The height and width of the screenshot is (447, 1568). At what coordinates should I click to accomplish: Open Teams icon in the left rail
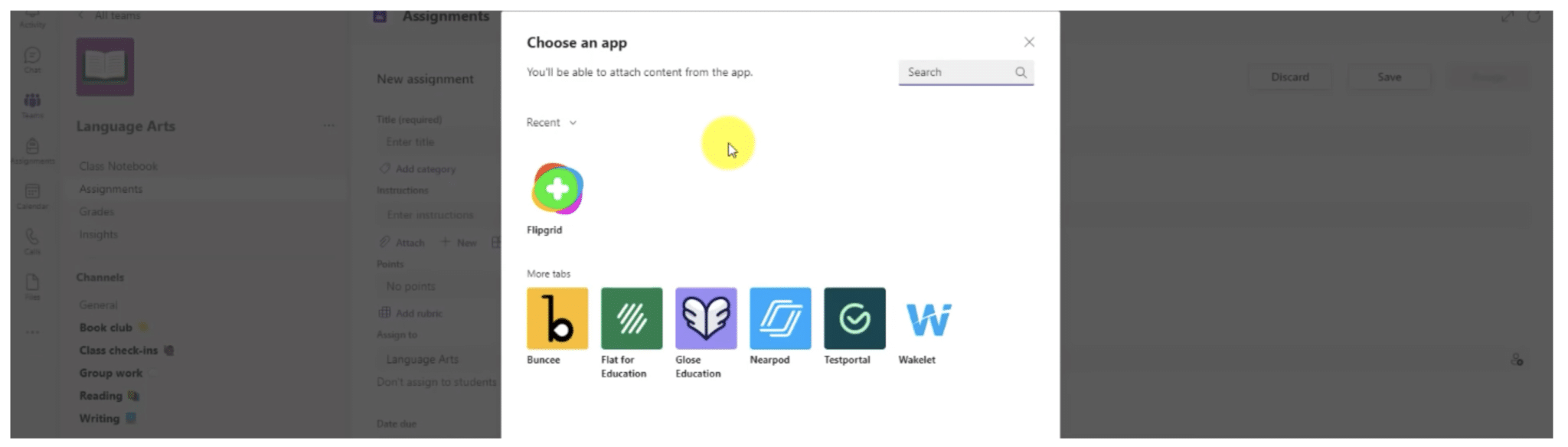32,105
